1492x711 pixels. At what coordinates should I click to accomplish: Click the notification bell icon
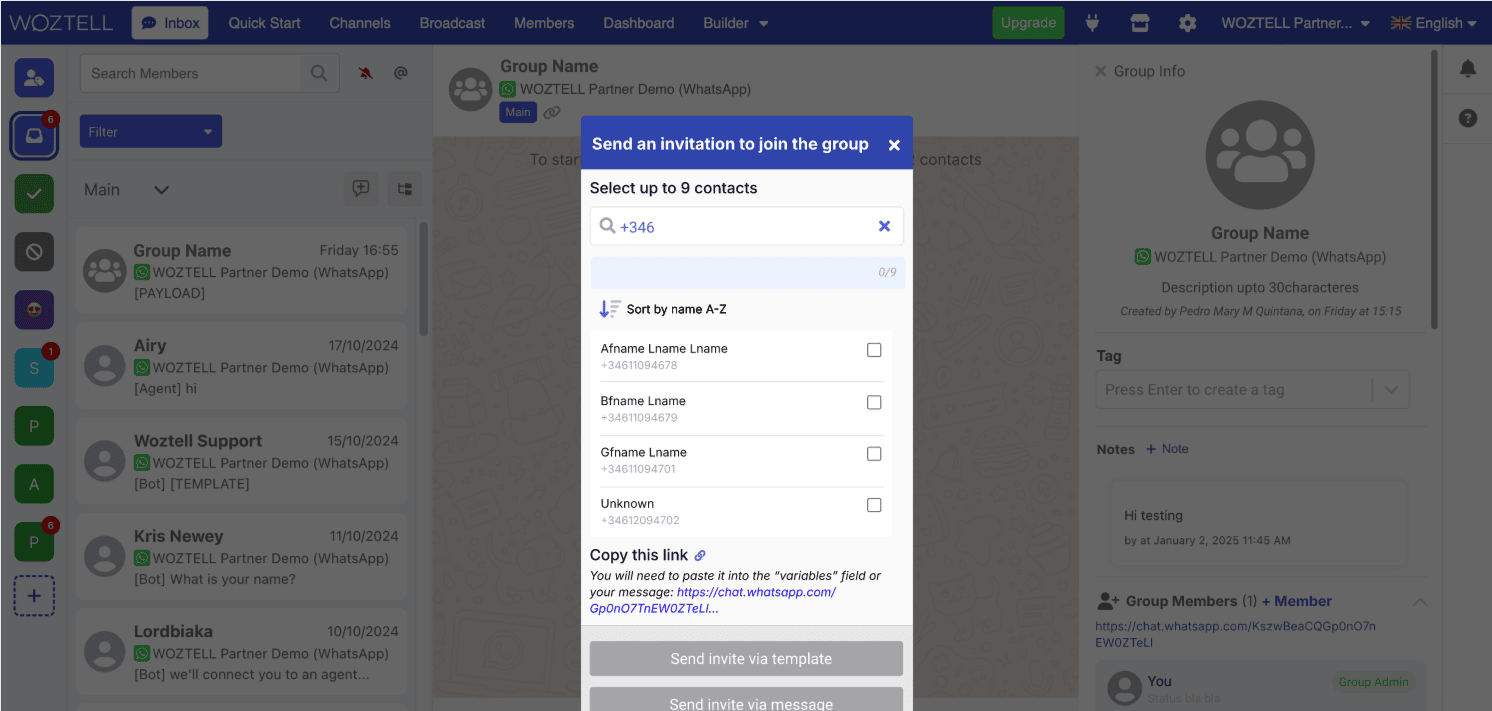pos(1467,69)
